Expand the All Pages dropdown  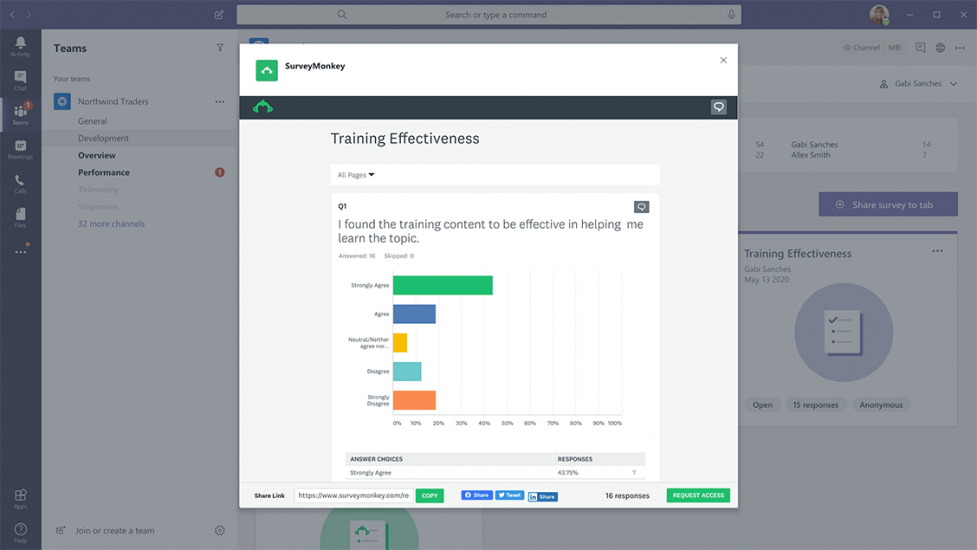pyautogui.click(x=356, y=175)
